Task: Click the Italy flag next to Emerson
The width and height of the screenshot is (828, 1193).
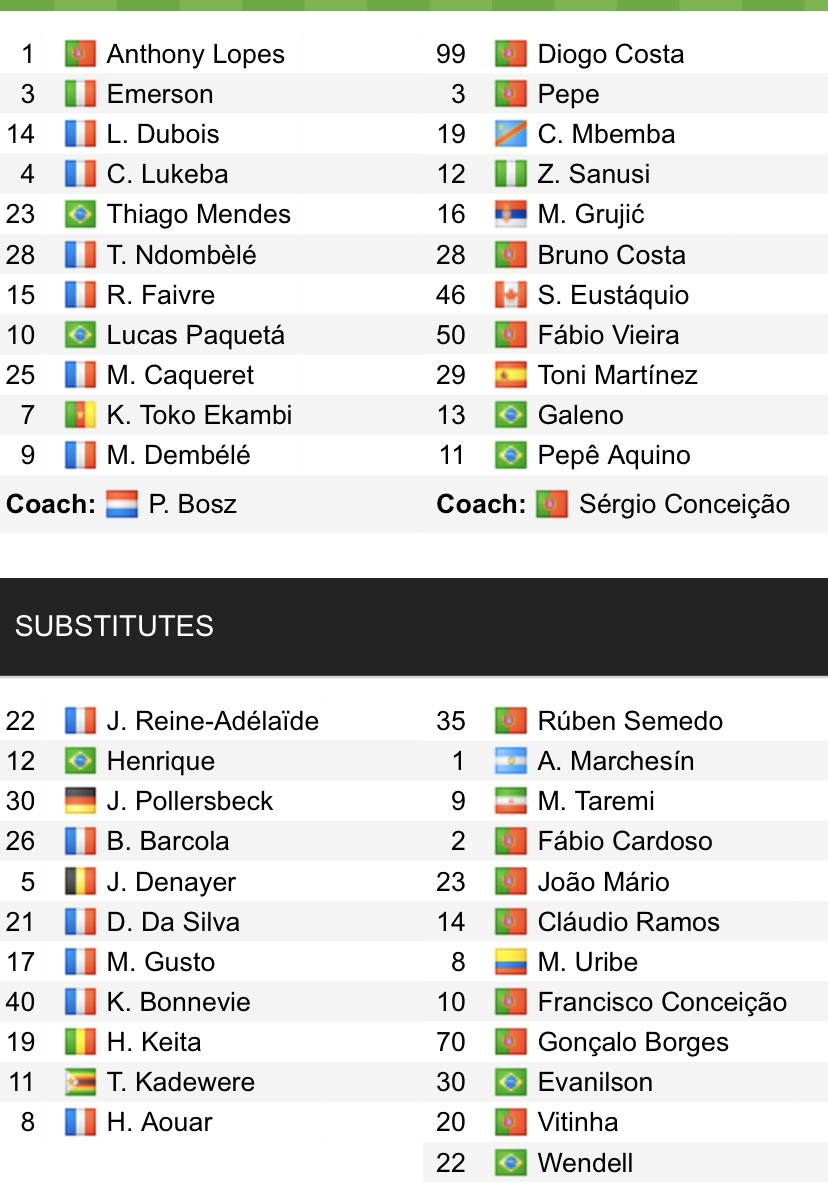Action: pyautogui.click(x=80, y=94)
